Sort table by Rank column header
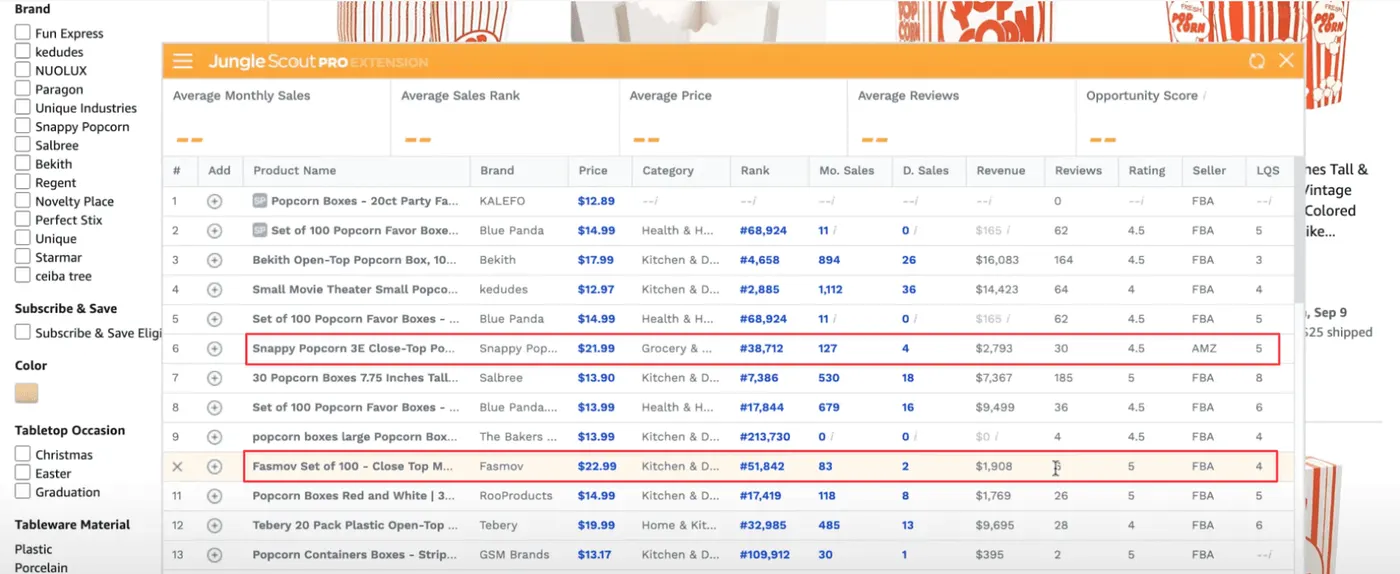Screen dimensions: 1400x574 pyautogui.click(x=755, y=171)
